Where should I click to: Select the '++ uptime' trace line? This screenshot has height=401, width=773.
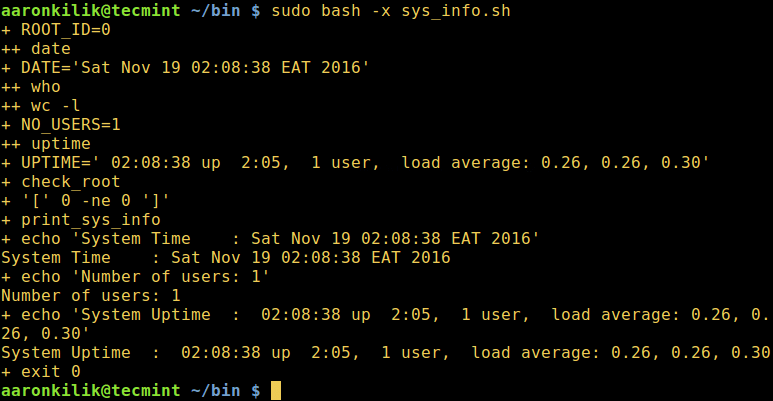(x=46, y=143)
